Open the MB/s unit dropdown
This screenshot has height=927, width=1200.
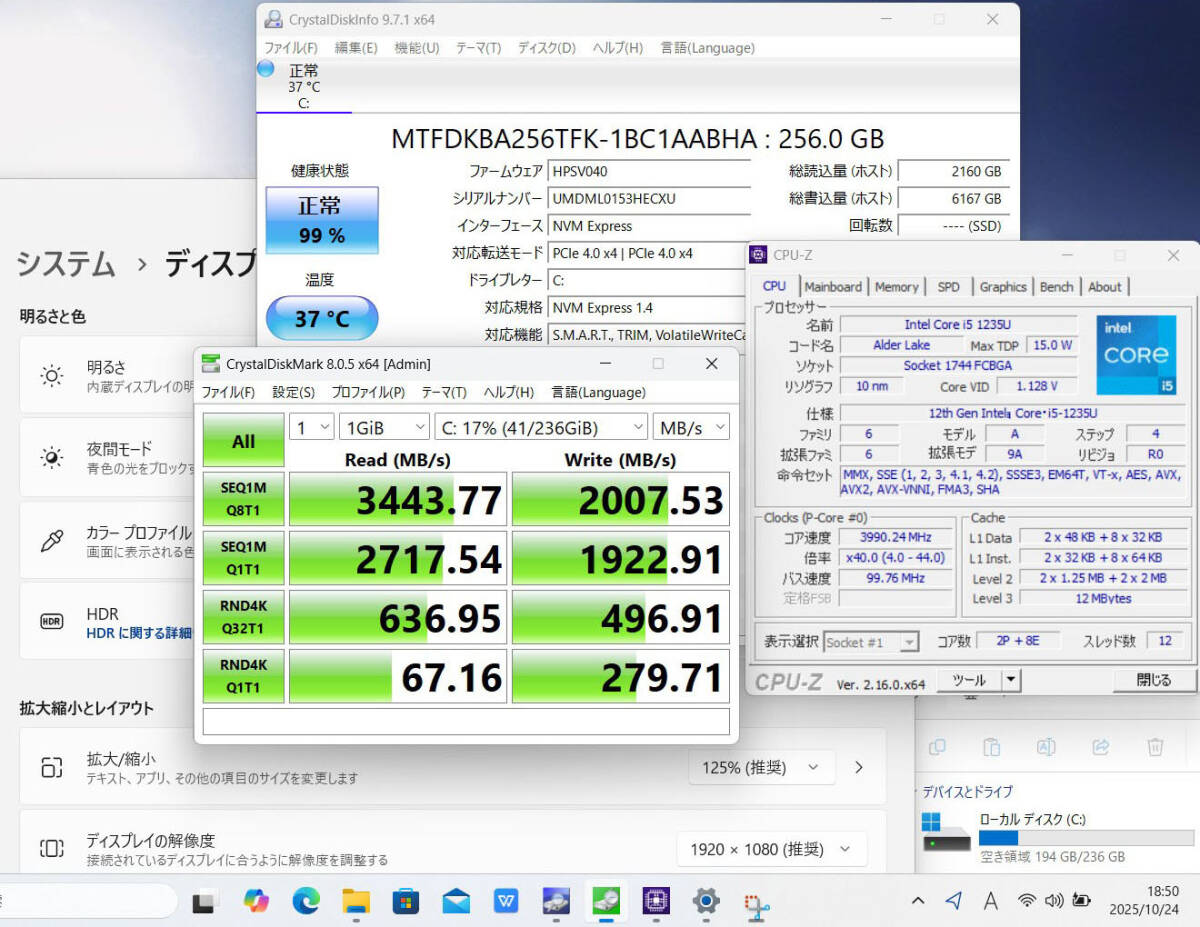[x=691, y=428]
